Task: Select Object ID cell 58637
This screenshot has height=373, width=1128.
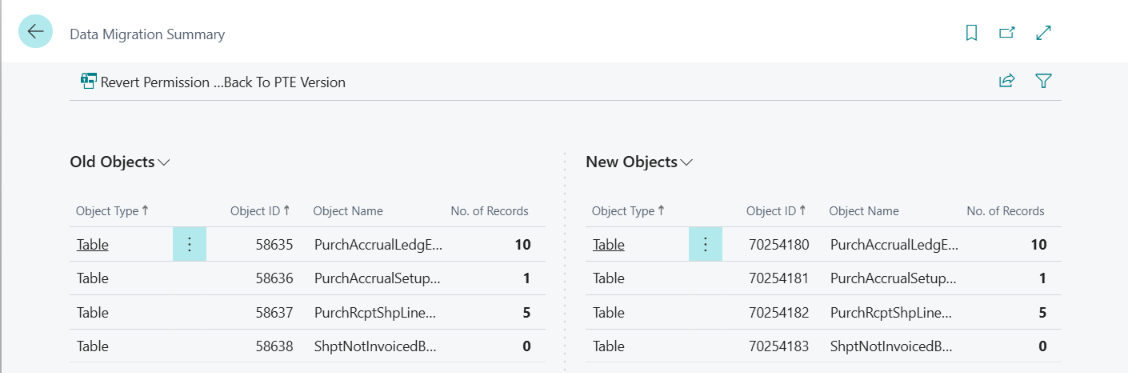Action: pyautogui.click(x=274, y=313)
